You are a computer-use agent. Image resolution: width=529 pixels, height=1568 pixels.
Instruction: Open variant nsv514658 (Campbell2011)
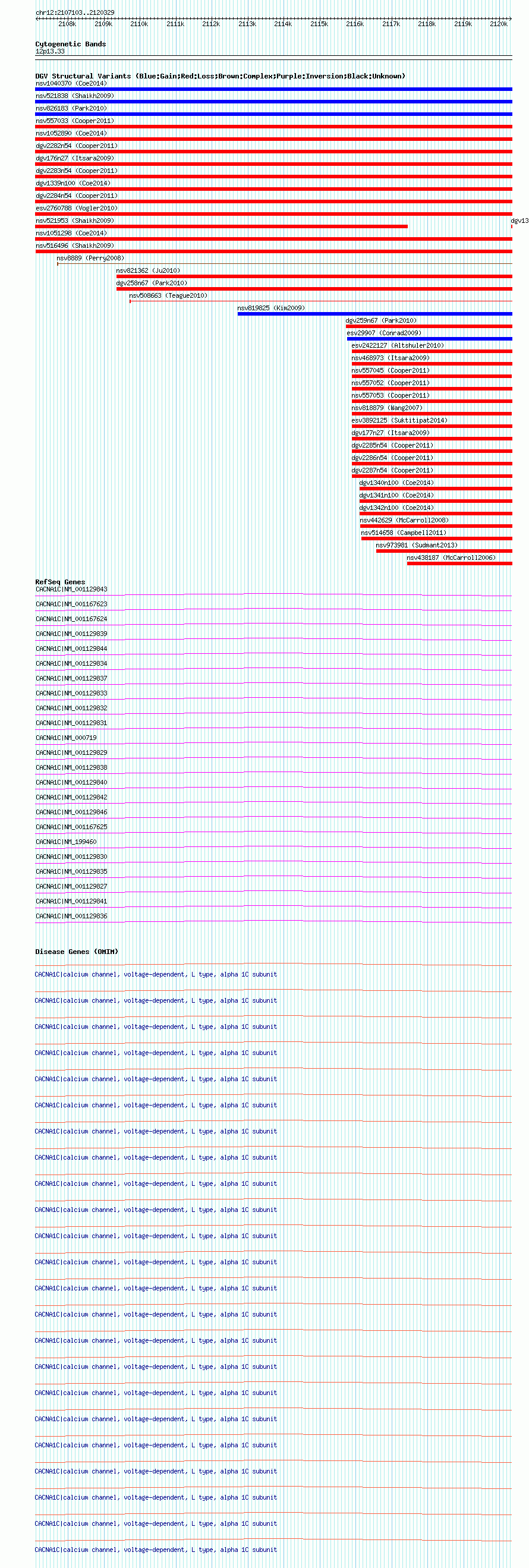404,533
